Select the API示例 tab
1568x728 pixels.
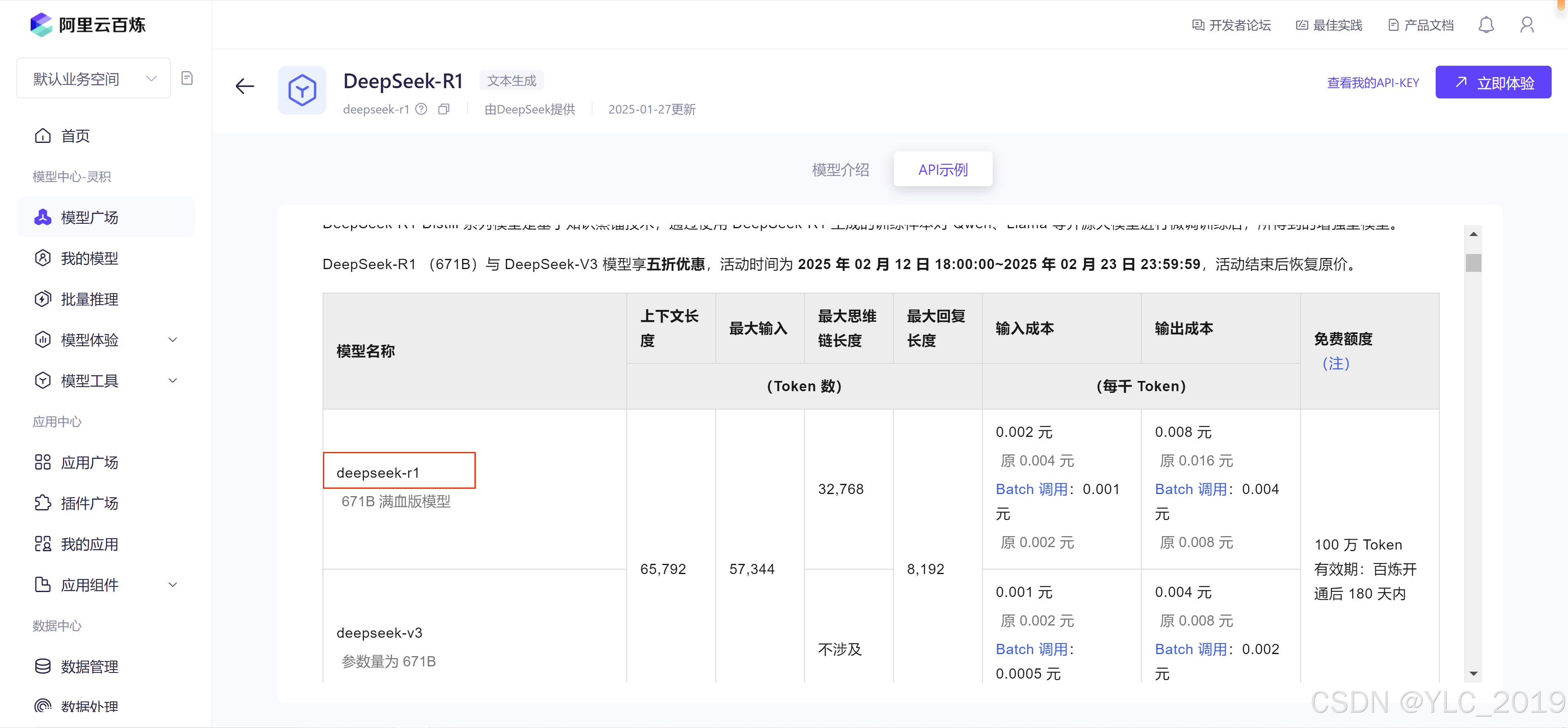pyautogui.click(x=942, y=170)
